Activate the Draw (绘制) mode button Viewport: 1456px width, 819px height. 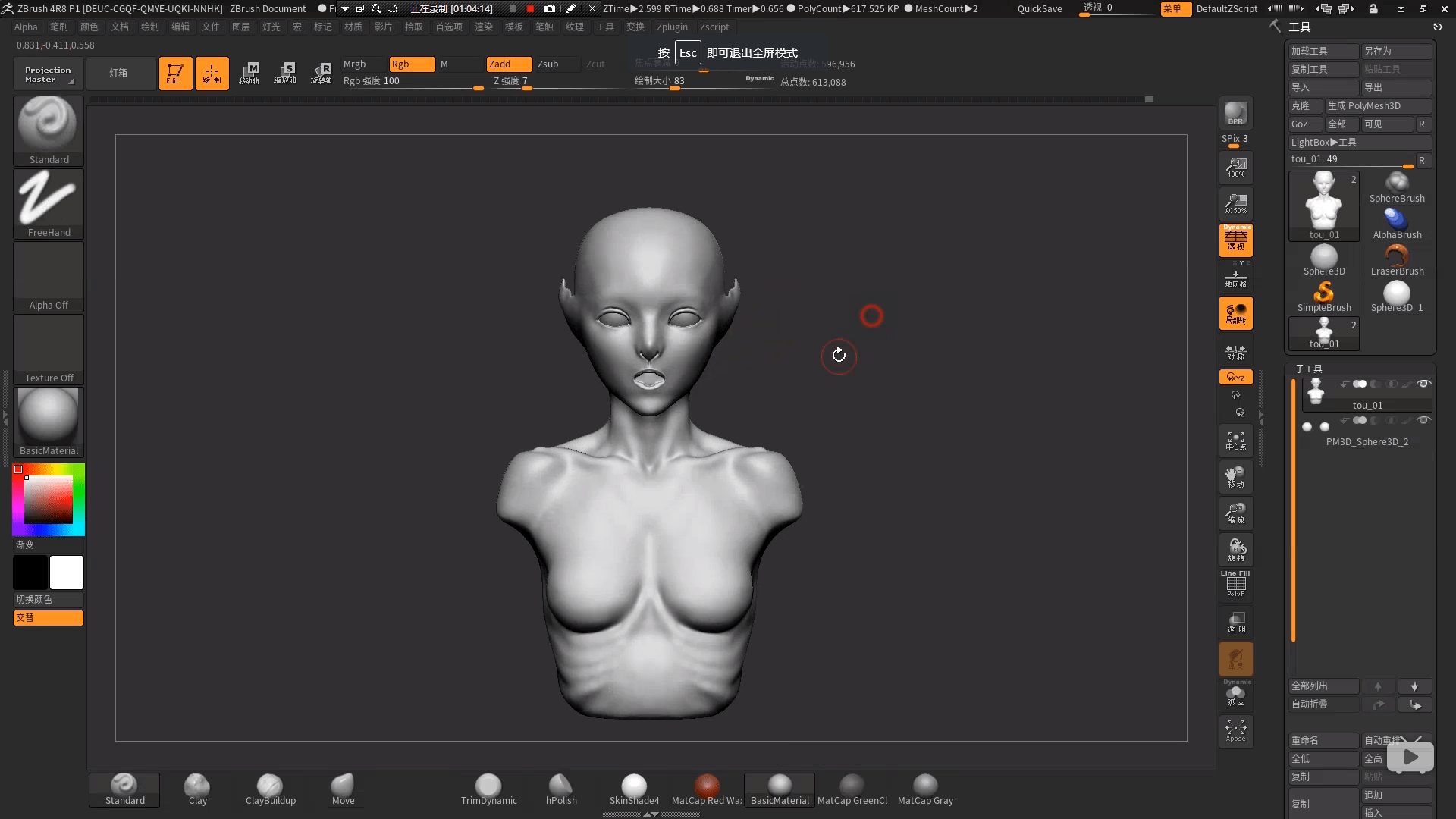[x=212, y=74]
